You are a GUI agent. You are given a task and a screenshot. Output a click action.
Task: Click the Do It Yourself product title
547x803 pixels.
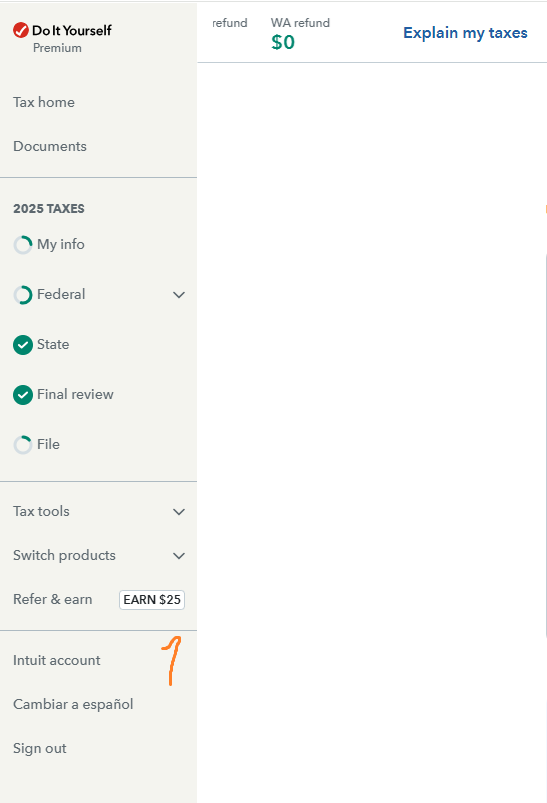72,31
